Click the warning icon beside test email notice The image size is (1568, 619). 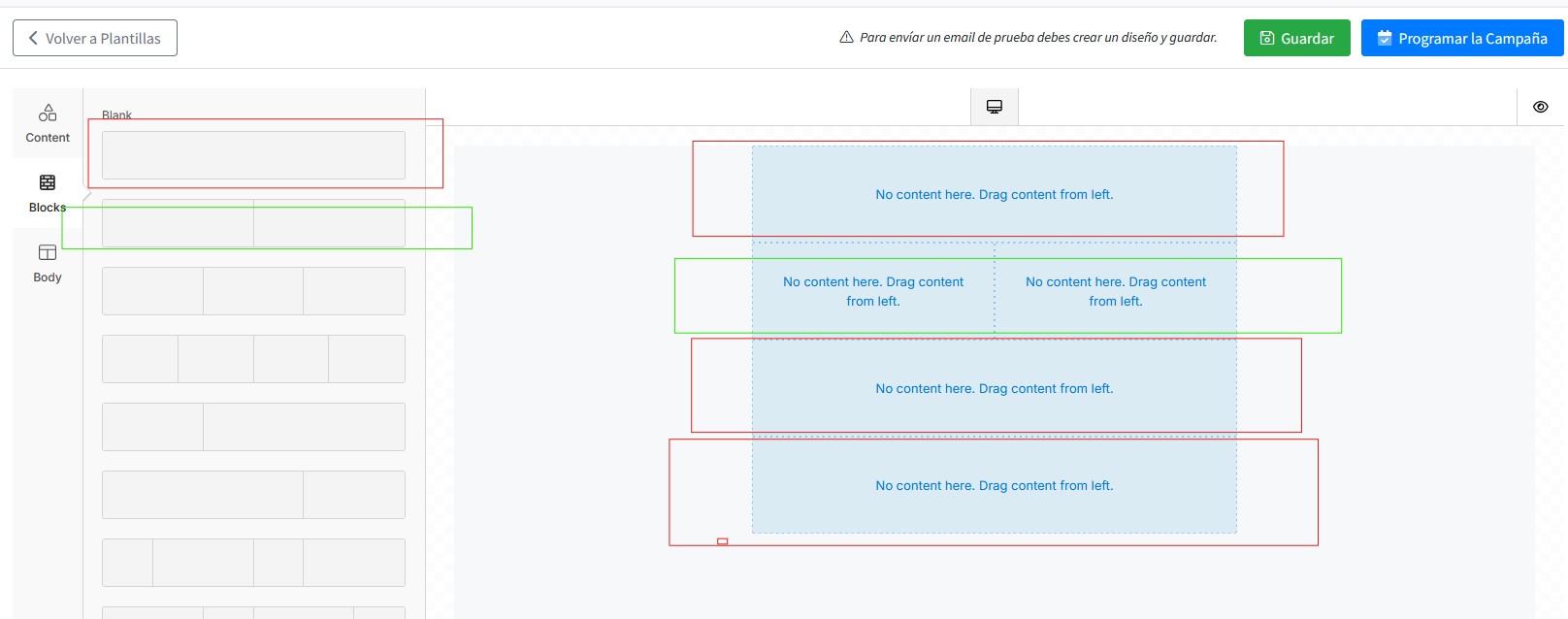pos(846,38)
